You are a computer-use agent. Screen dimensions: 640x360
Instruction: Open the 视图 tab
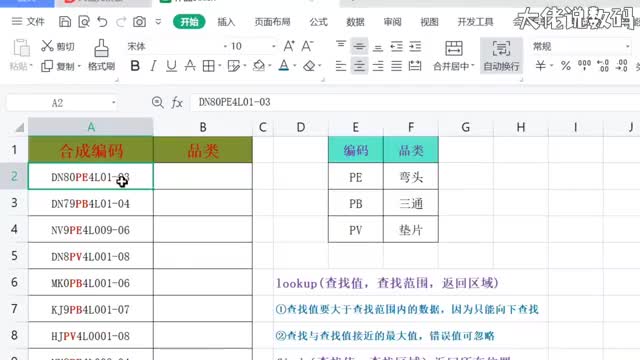pos(429,22)
